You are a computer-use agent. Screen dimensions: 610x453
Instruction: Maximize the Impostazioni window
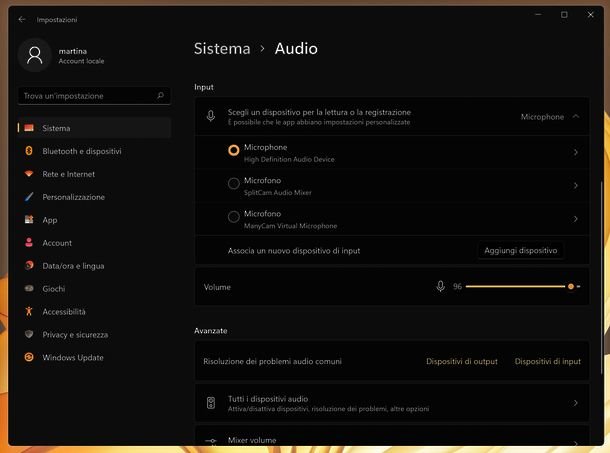(x=564, y=15)
